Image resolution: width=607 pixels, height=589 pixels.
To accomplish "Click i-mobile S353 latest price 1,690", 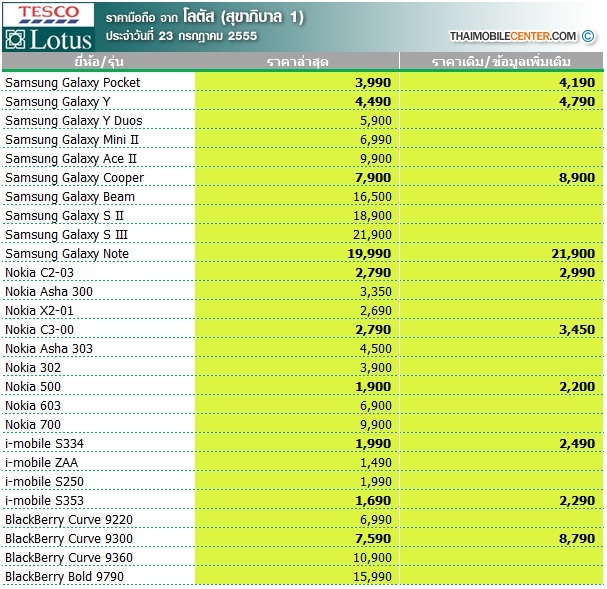I will 373,500.
